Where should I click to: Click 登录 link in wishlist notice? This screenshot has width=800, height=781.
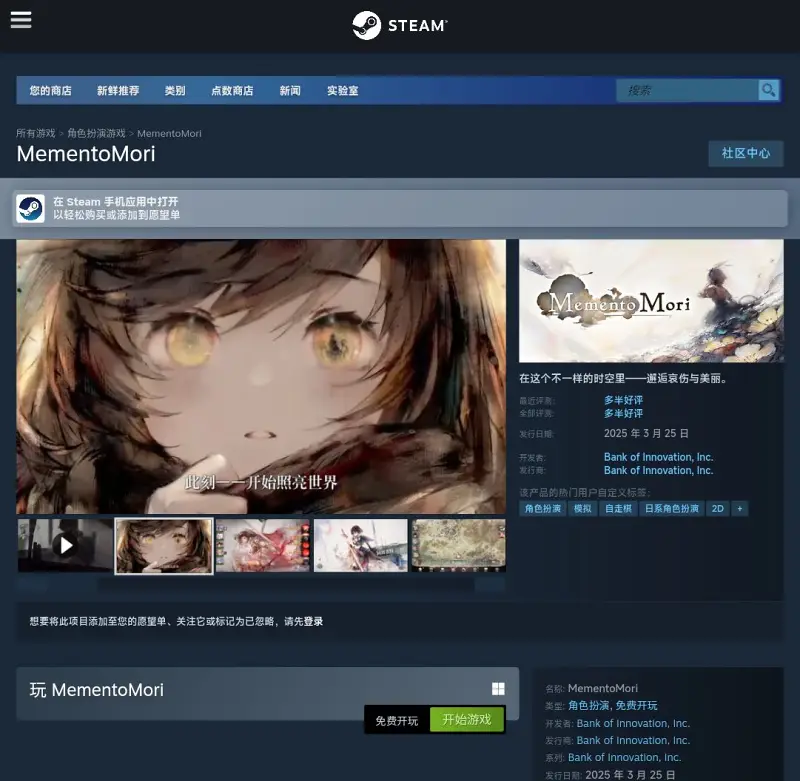click(313, 621)
